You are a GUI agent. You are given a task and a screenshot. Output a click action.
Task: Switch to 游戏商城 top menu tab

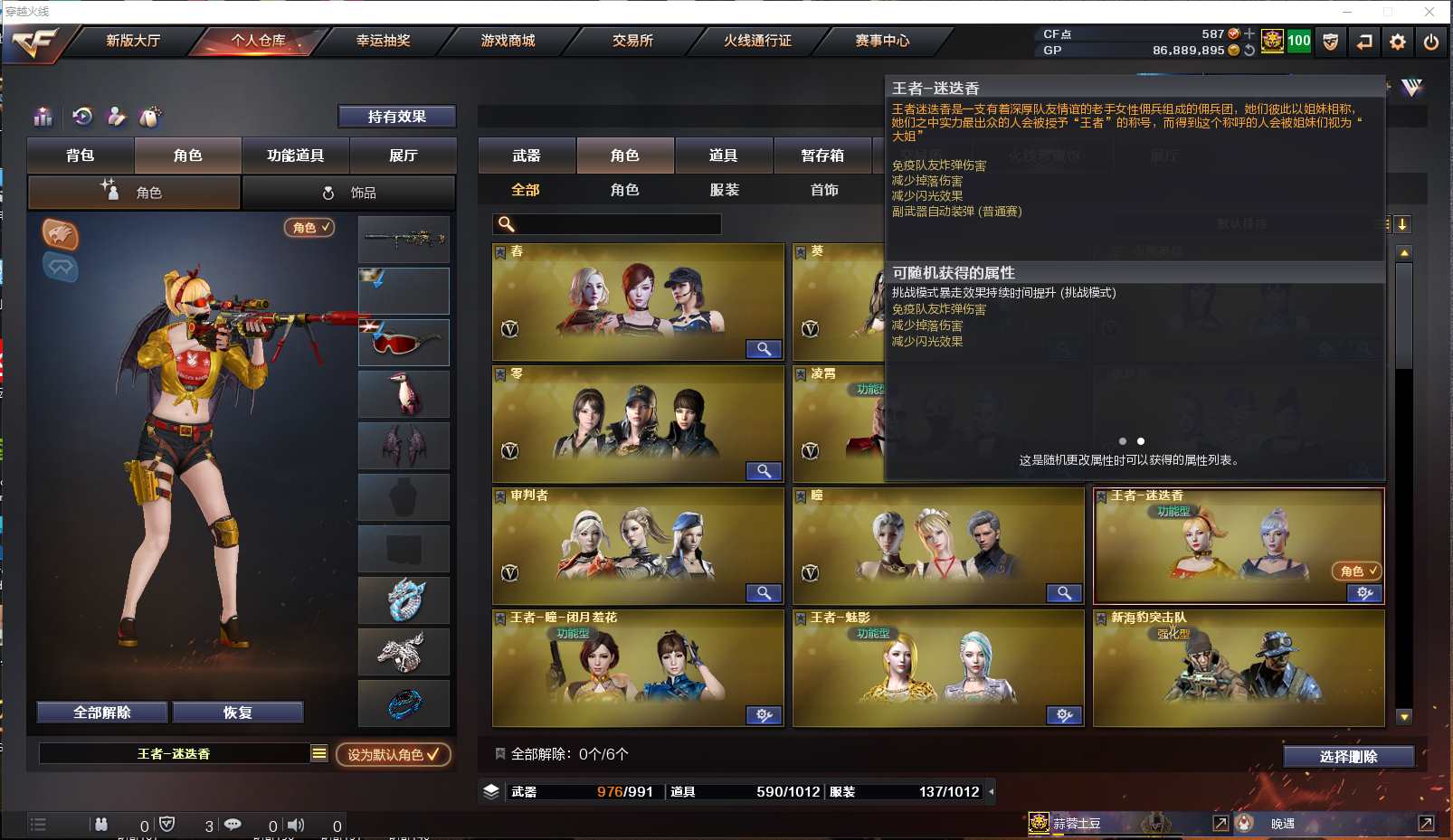point(508,41)
